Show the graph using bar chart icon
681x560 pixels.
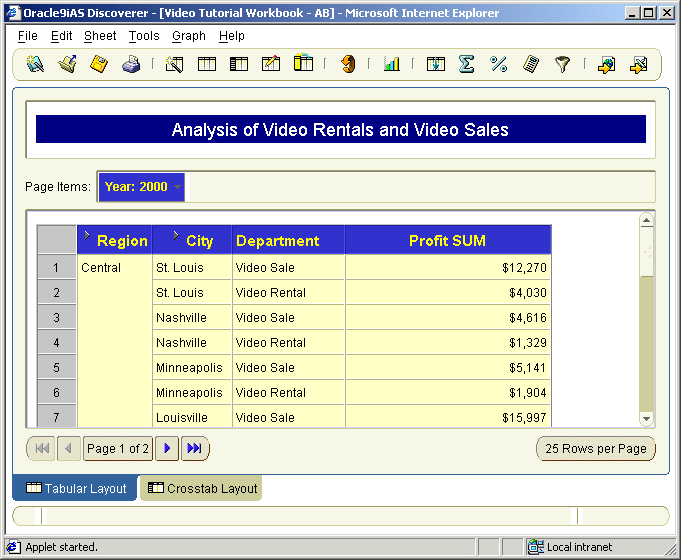[x=391, y=64]
